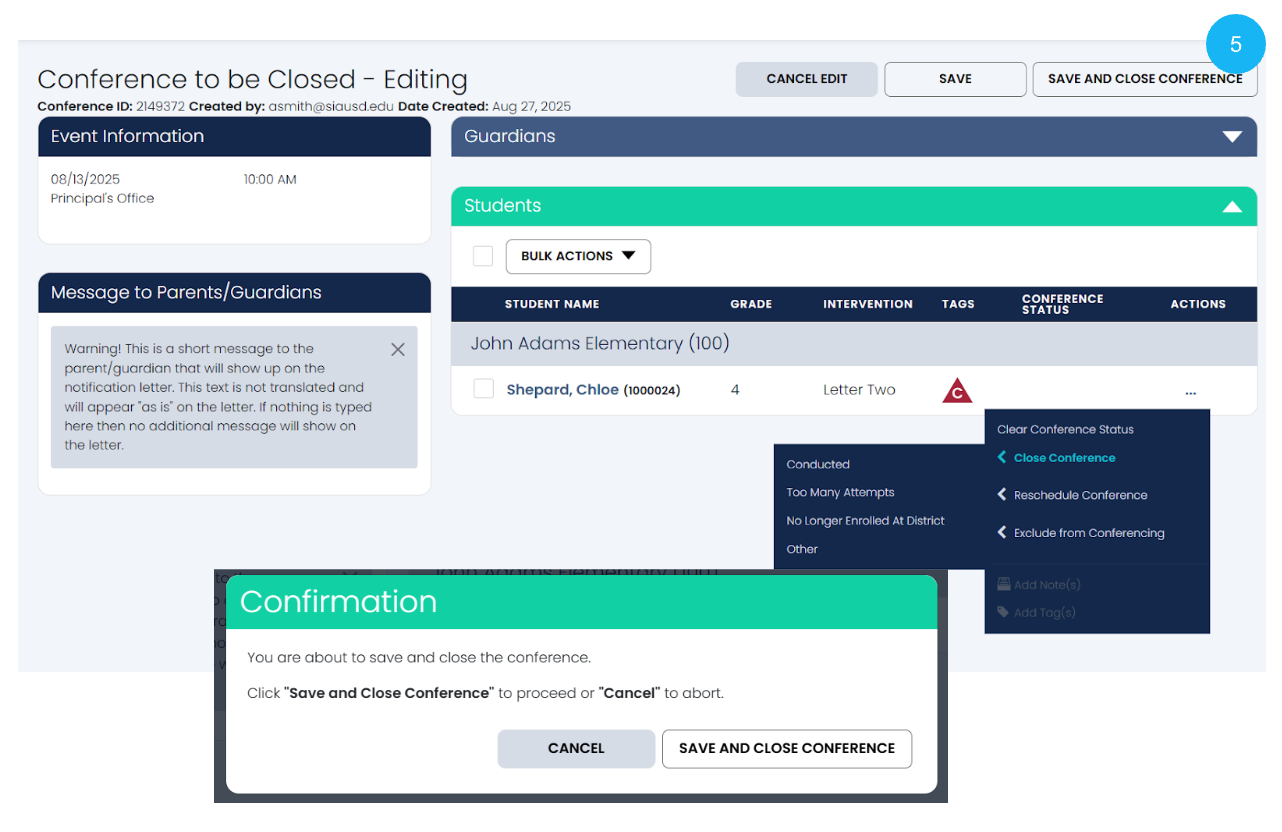Open the Bulk Actions dropdown
Screen dimensions: 1282x832
(578, 256)
